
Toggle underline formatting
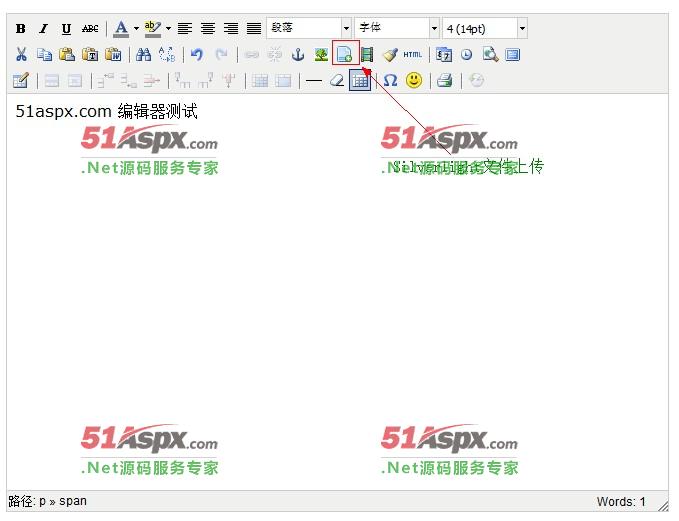pyautogui.click(x=66, y=29)
